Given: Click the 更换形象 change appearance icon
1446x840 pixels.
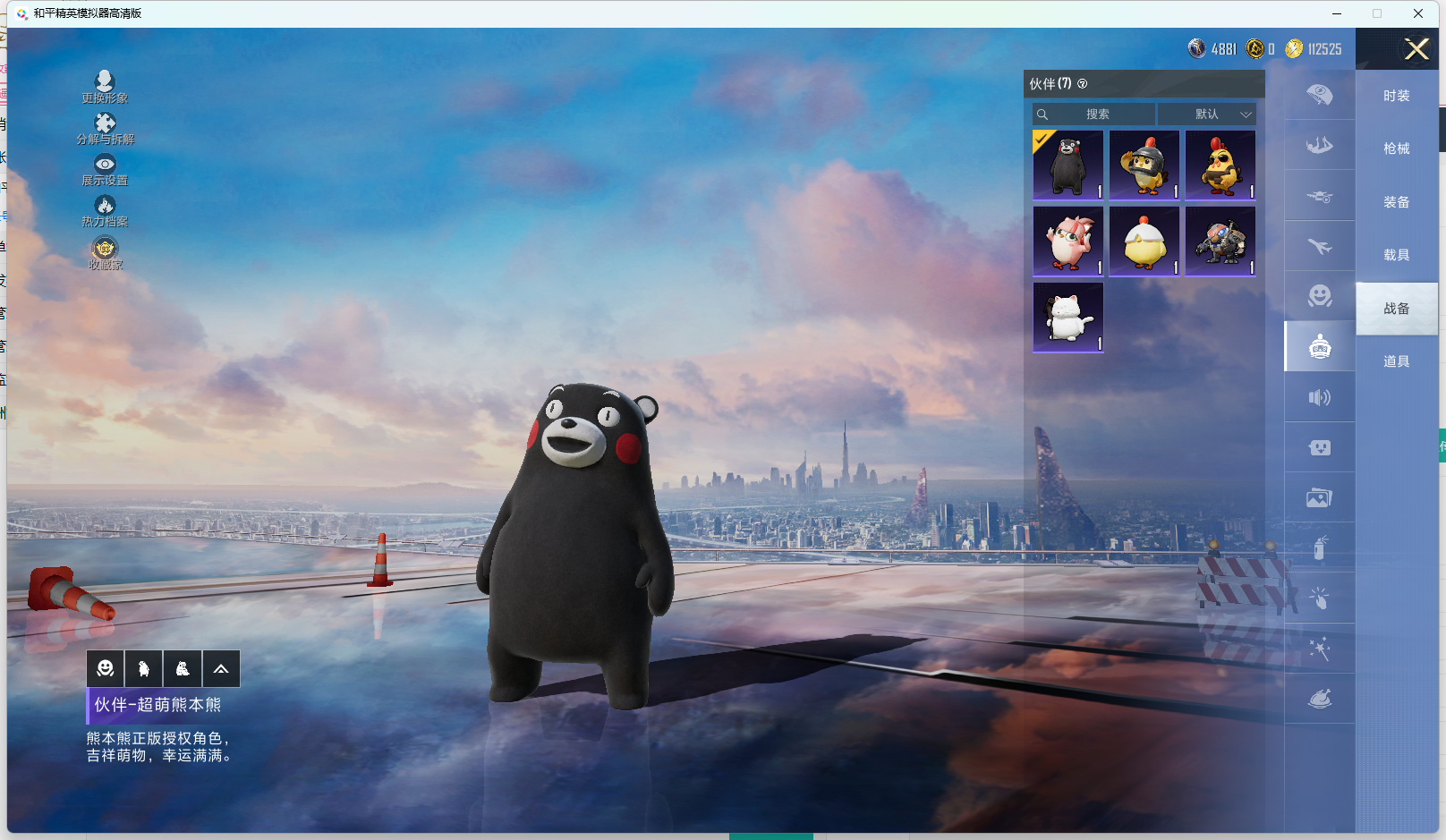Looking at the screenshot, I should point(105,82).
